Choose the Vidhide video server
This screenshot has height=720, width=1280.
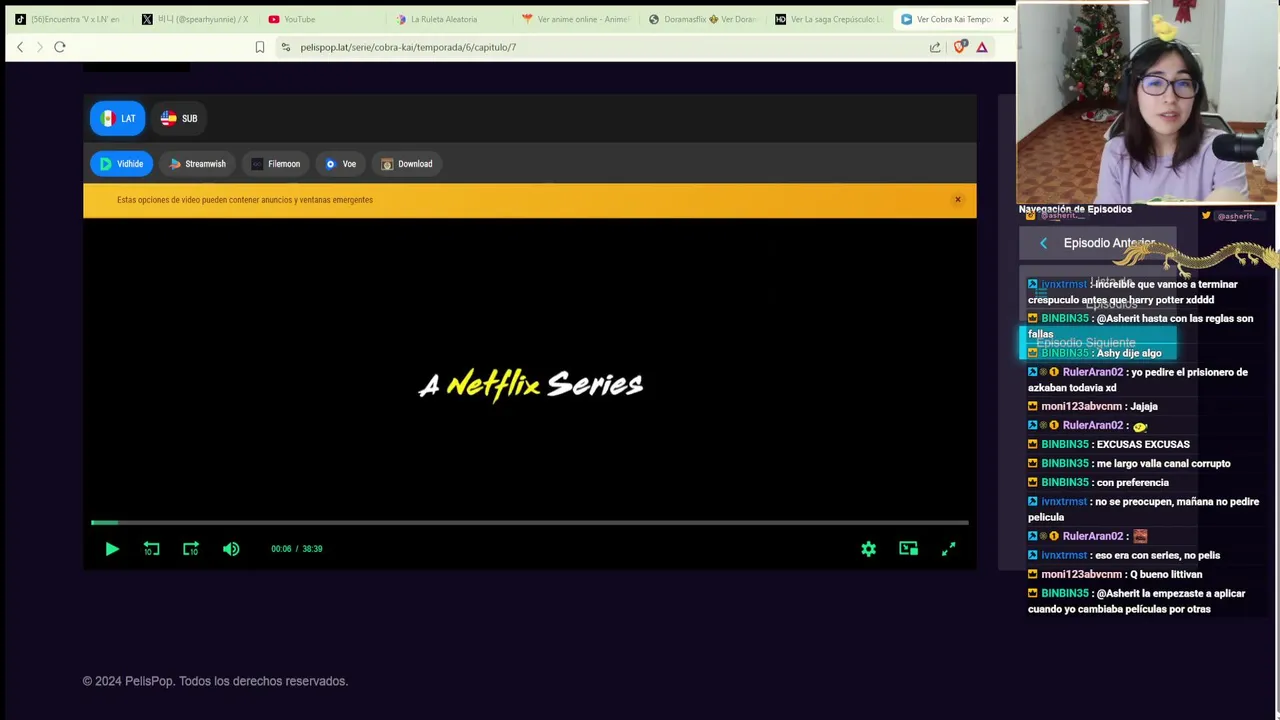tap(121, 164)
